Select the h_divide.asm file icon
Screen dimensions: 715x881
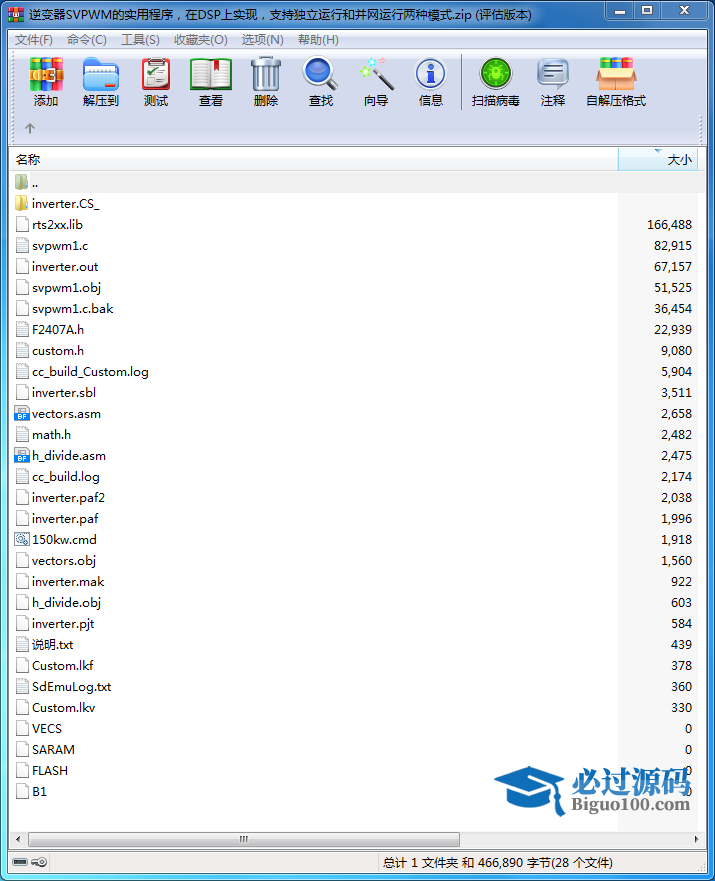point(21,456)
